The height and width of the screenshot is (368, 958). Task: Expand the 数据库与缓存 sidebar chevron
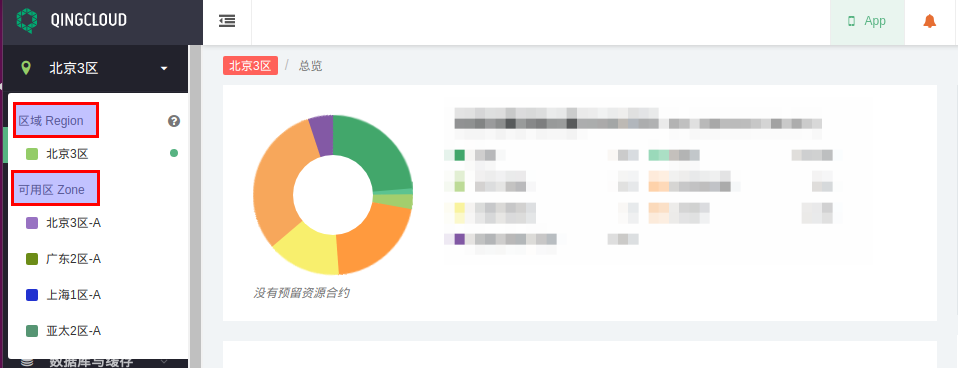coord(164,362)
